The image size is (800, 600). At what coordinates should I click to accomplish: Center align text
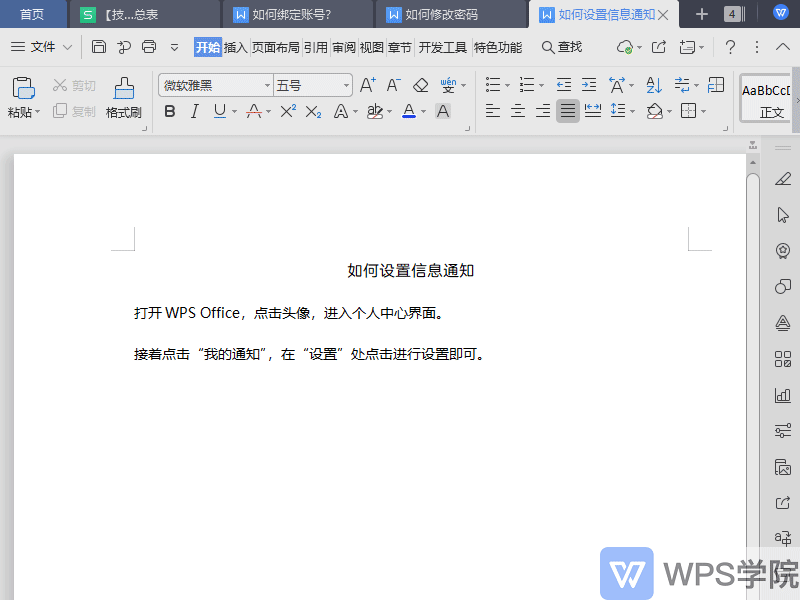click(518, 110)
